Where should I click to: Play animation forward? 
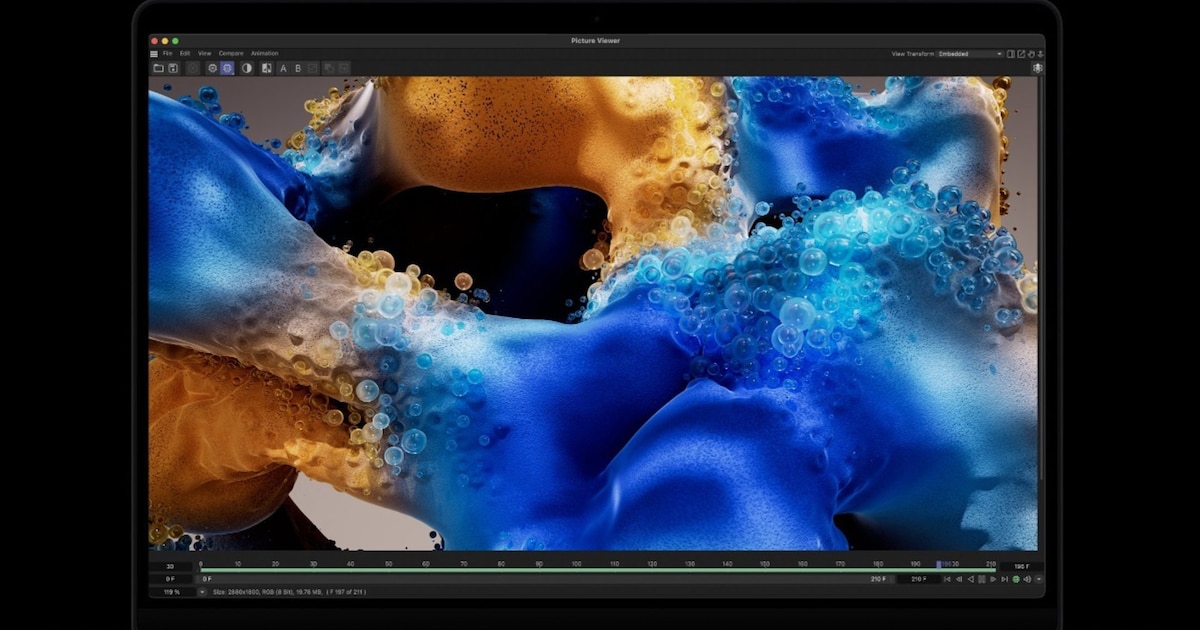point(993,579)
